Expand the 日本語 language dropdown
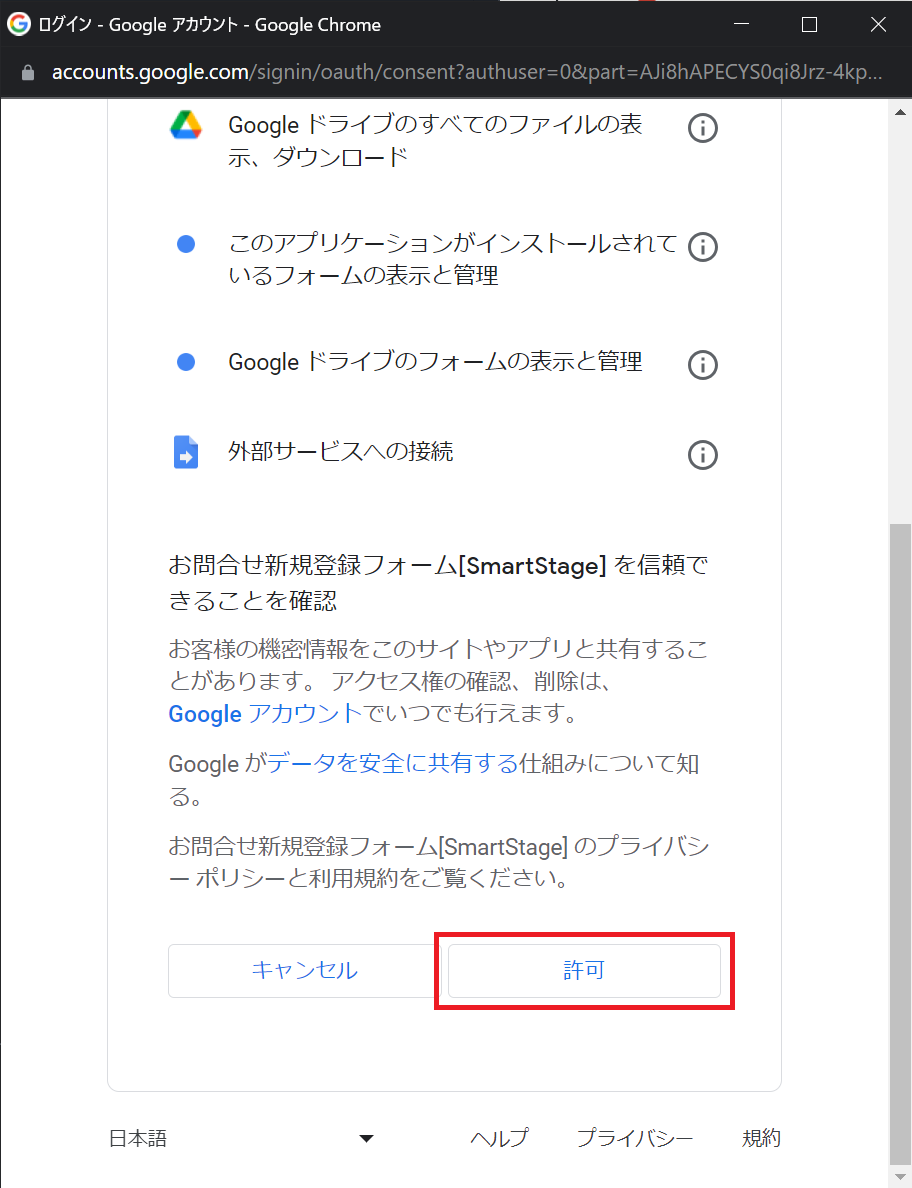912x1188 pixels. click(x=242, y=1138)
